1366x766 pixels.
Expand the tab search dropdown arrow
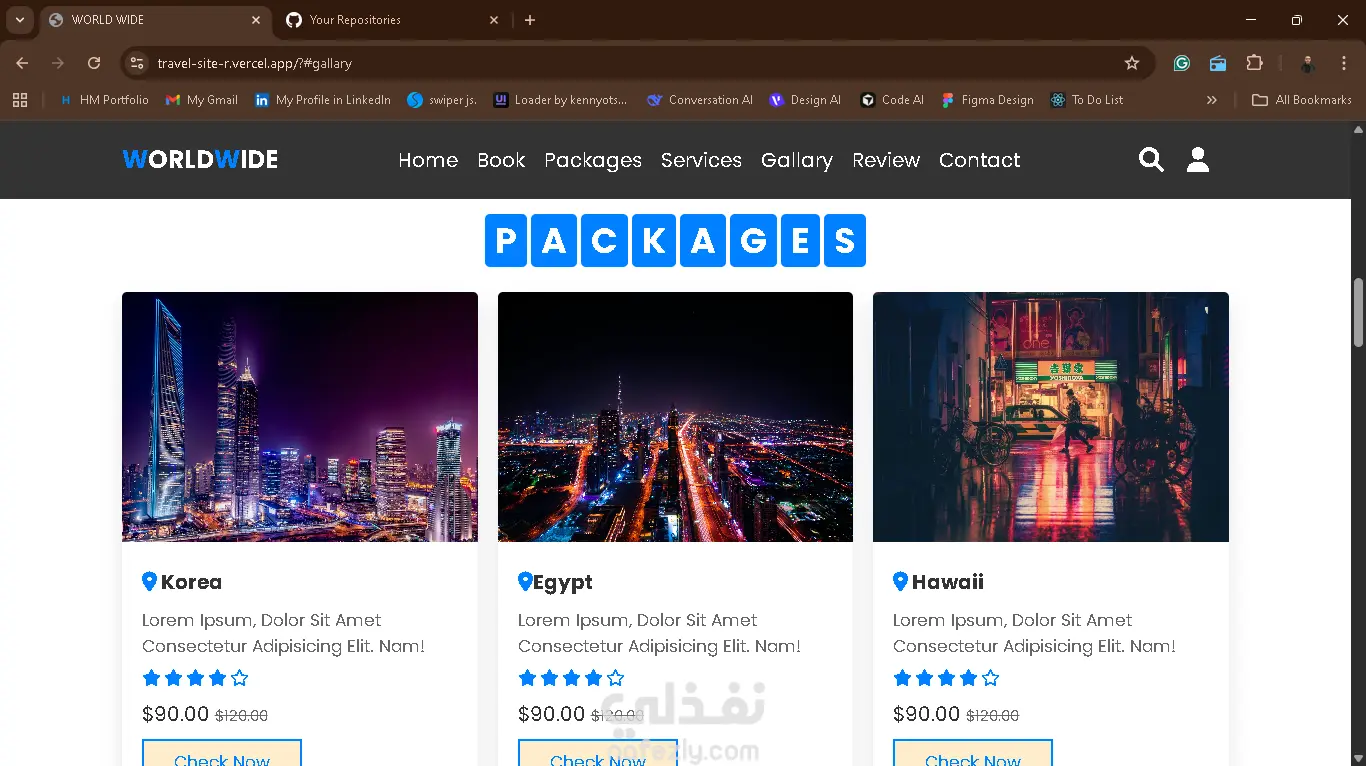[20, 20]
